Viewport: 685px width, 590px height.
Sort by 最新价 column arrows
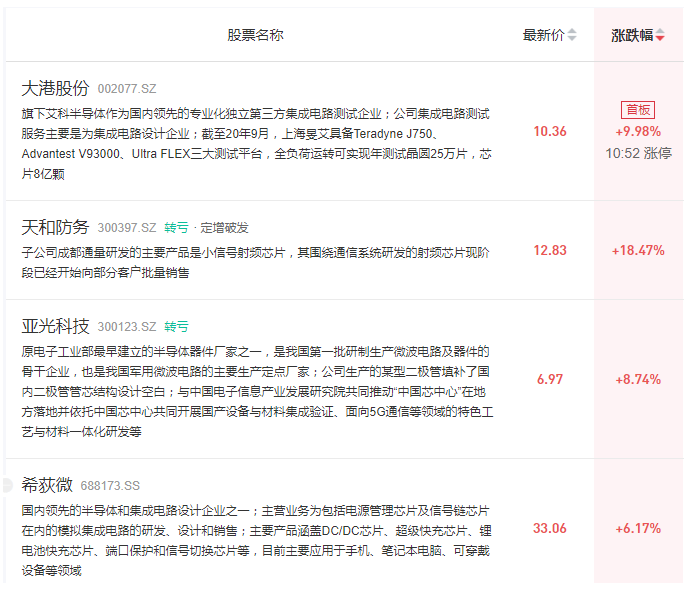click(572, 35)
